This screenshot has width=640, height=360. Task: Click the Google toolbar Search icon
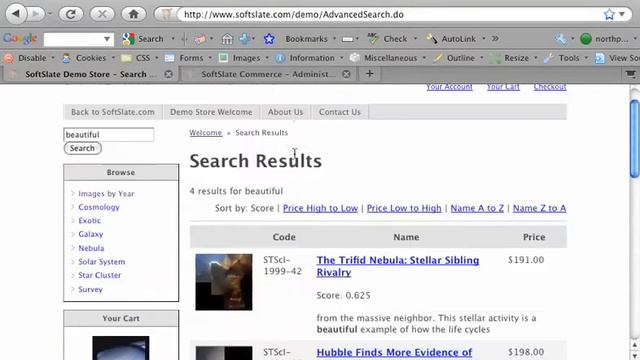(x=128, y=39)
